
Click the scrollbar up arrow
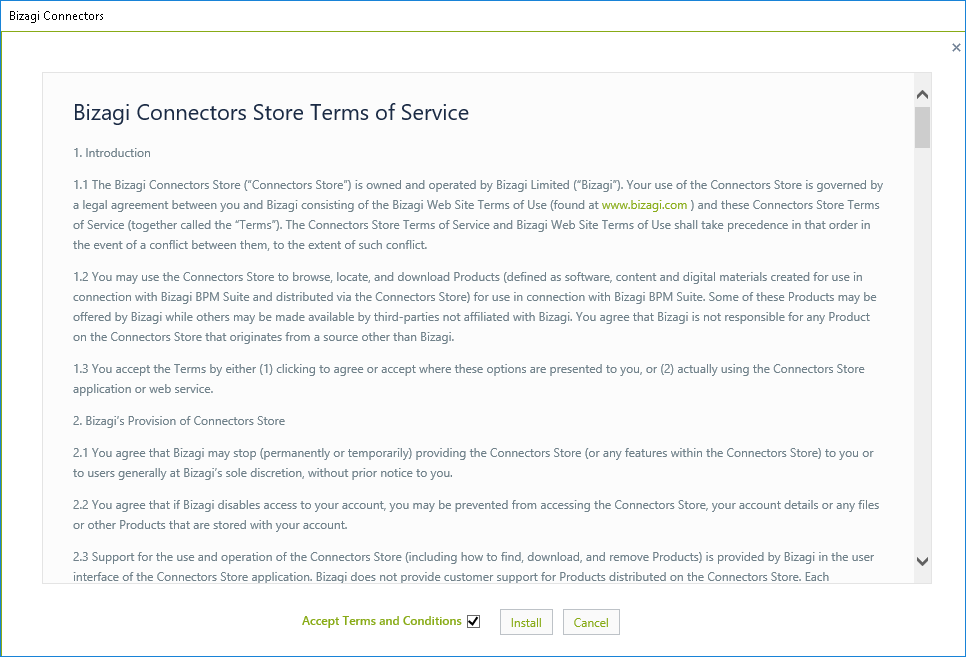click(x=922, y=94)
